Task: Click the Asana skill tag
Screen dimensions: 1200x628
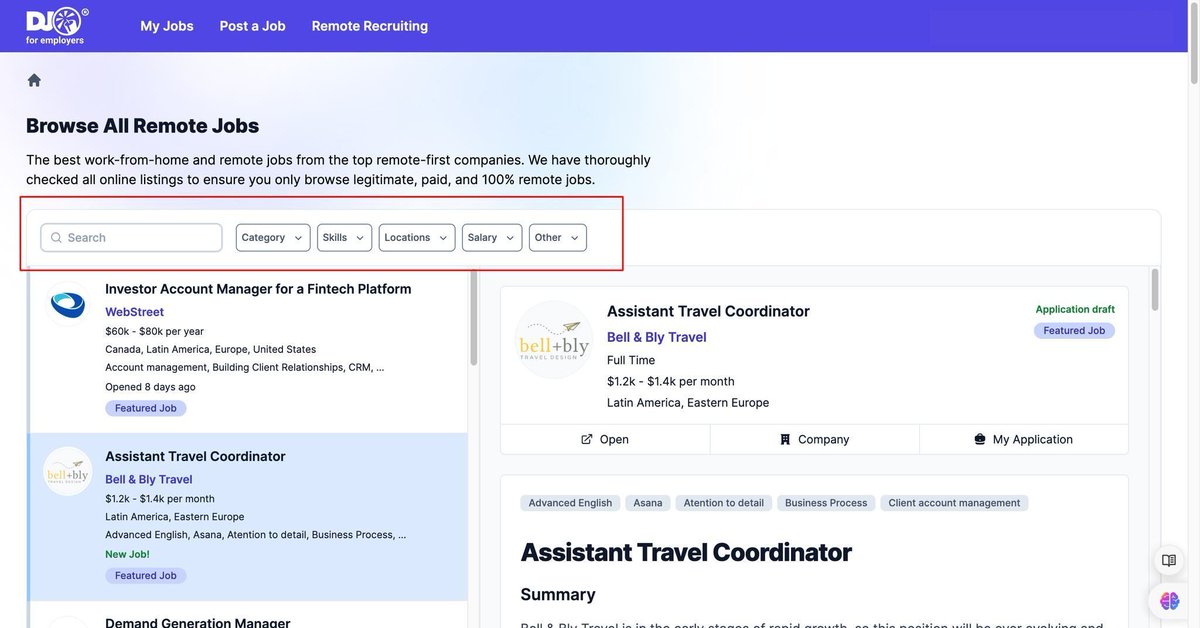Action: 648,503
